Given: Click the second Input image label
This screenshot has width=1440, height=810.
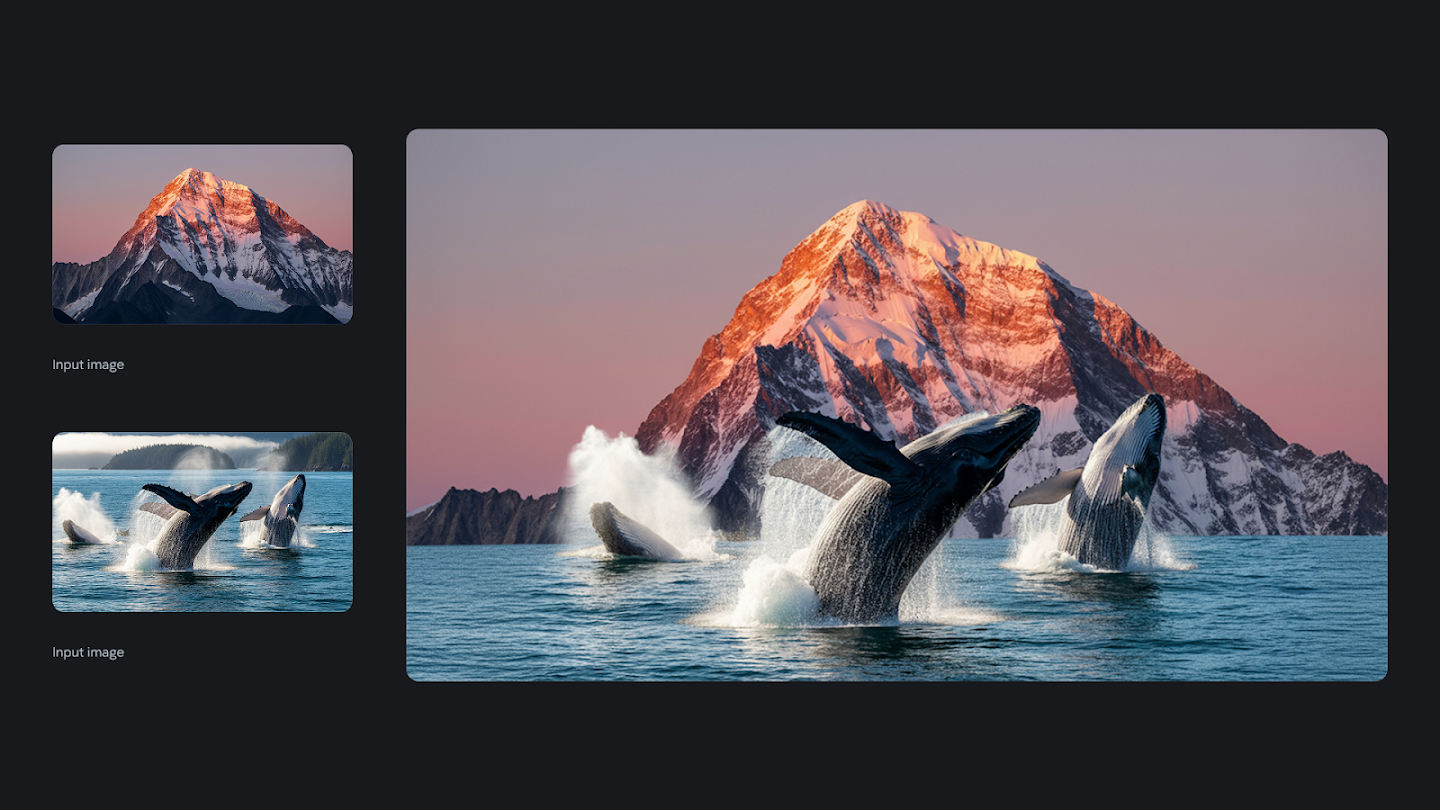Looking at the screenshot, I should click(88, 651).
